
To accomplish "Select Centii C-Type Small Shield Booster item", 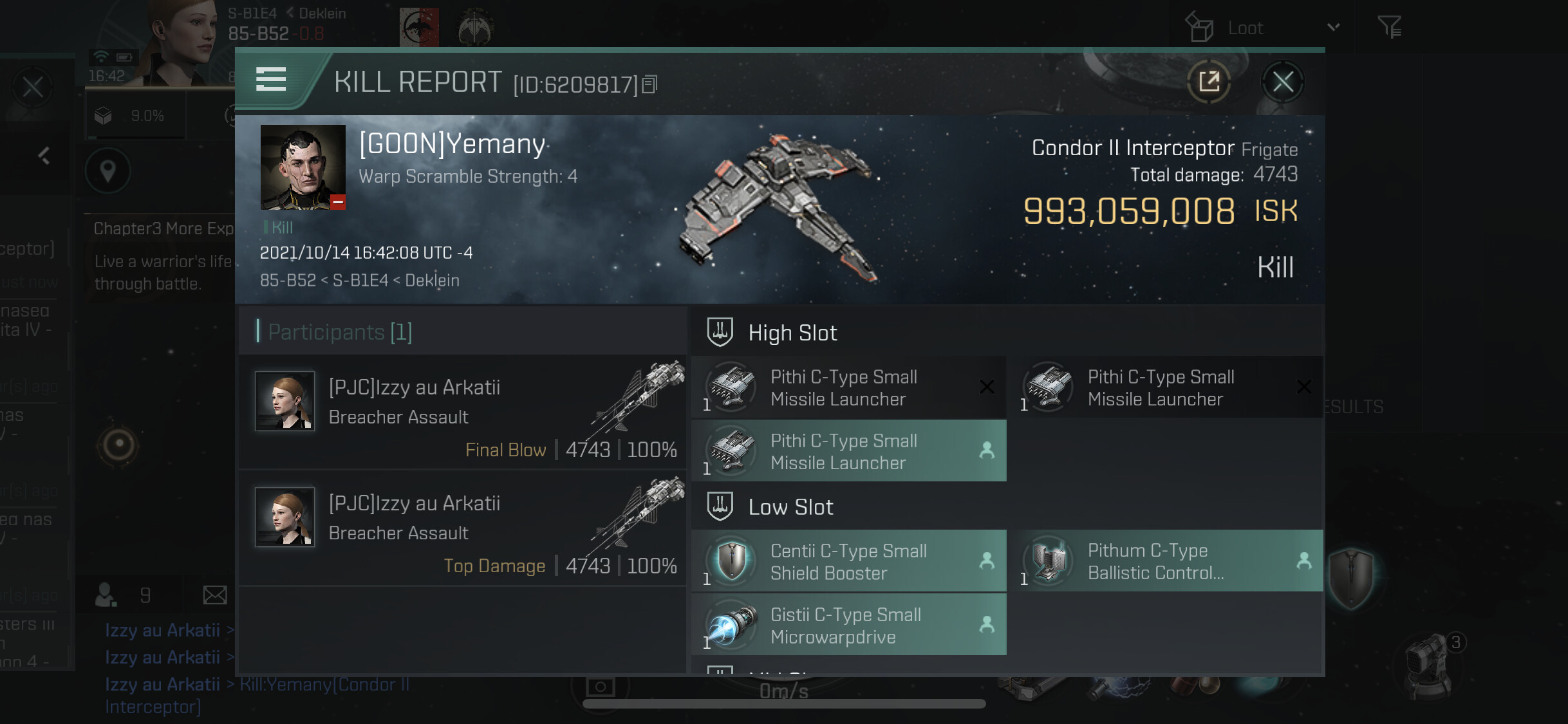I will coord(848,561).
